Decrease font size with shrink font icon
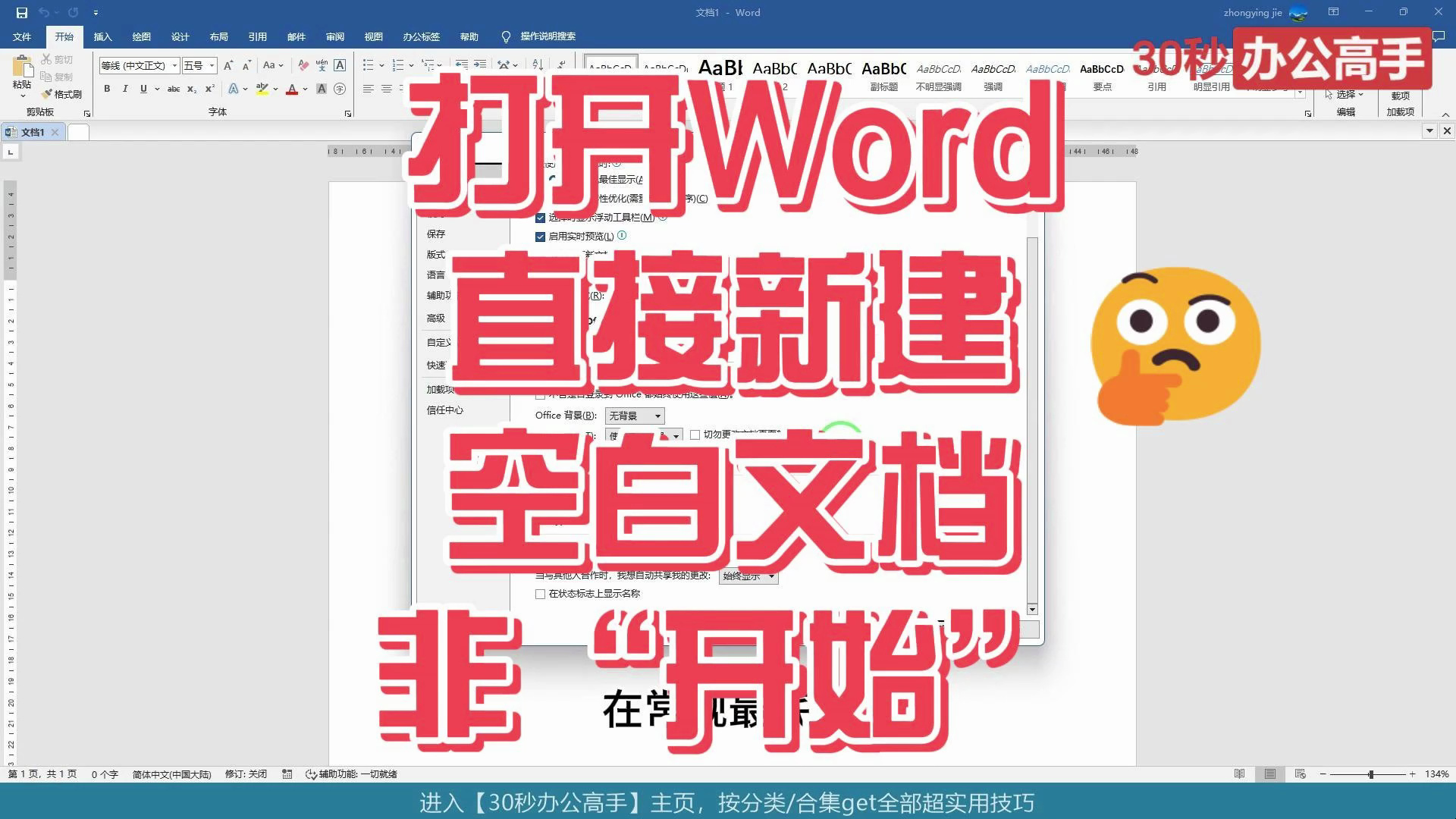The height and width of the screenshot is (819, 1456). (246, 65)
